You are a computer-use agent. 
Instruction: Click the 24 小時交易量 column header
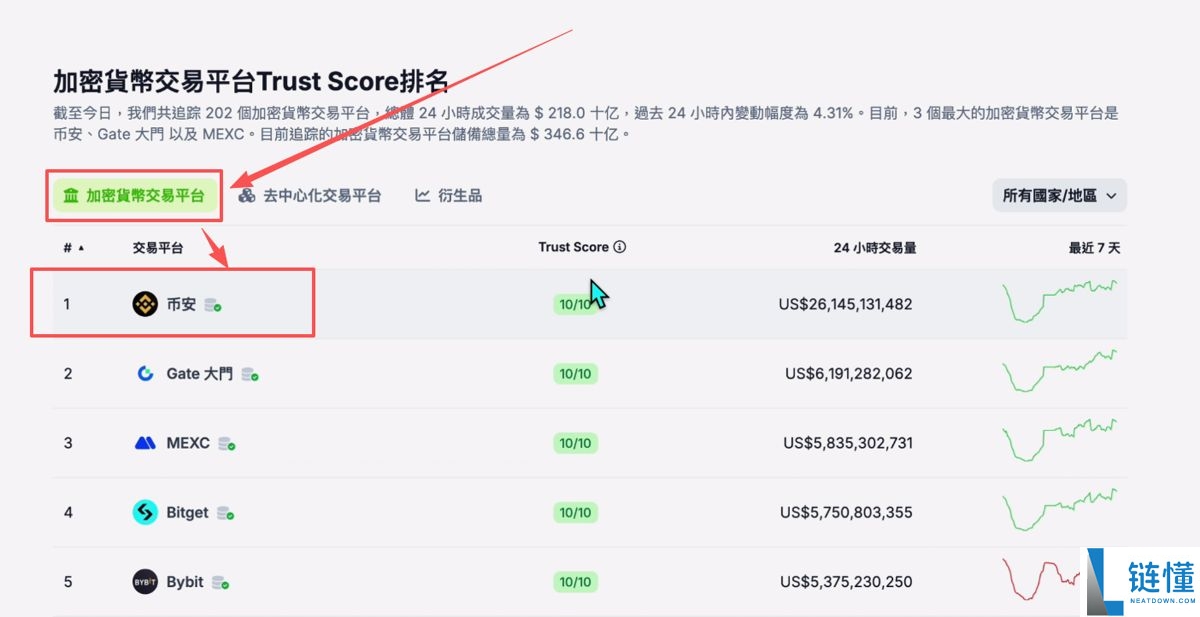pos(875,248)
